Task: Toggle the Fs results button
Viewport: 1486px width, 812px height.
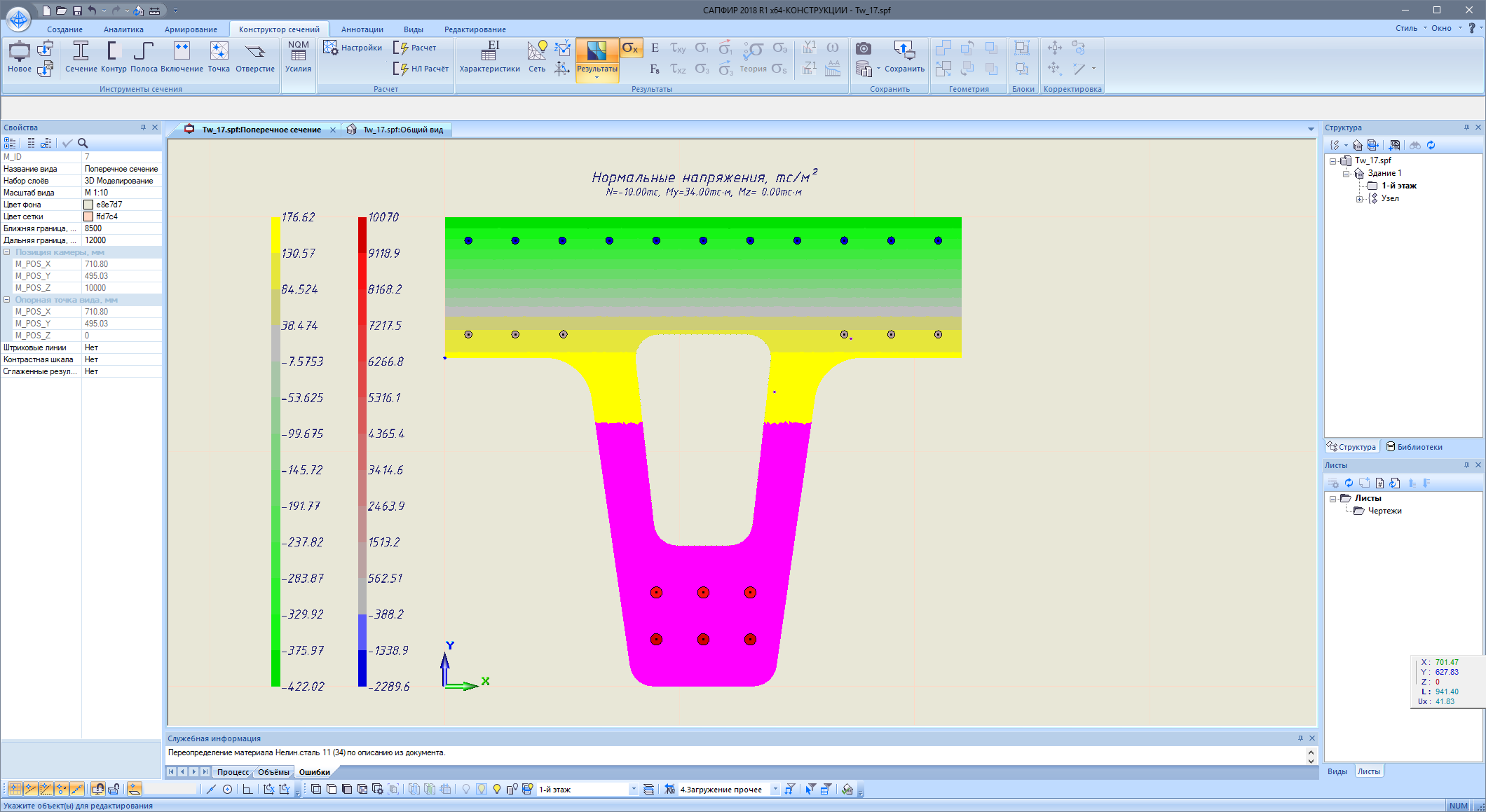Action: (x=654, y=69)
